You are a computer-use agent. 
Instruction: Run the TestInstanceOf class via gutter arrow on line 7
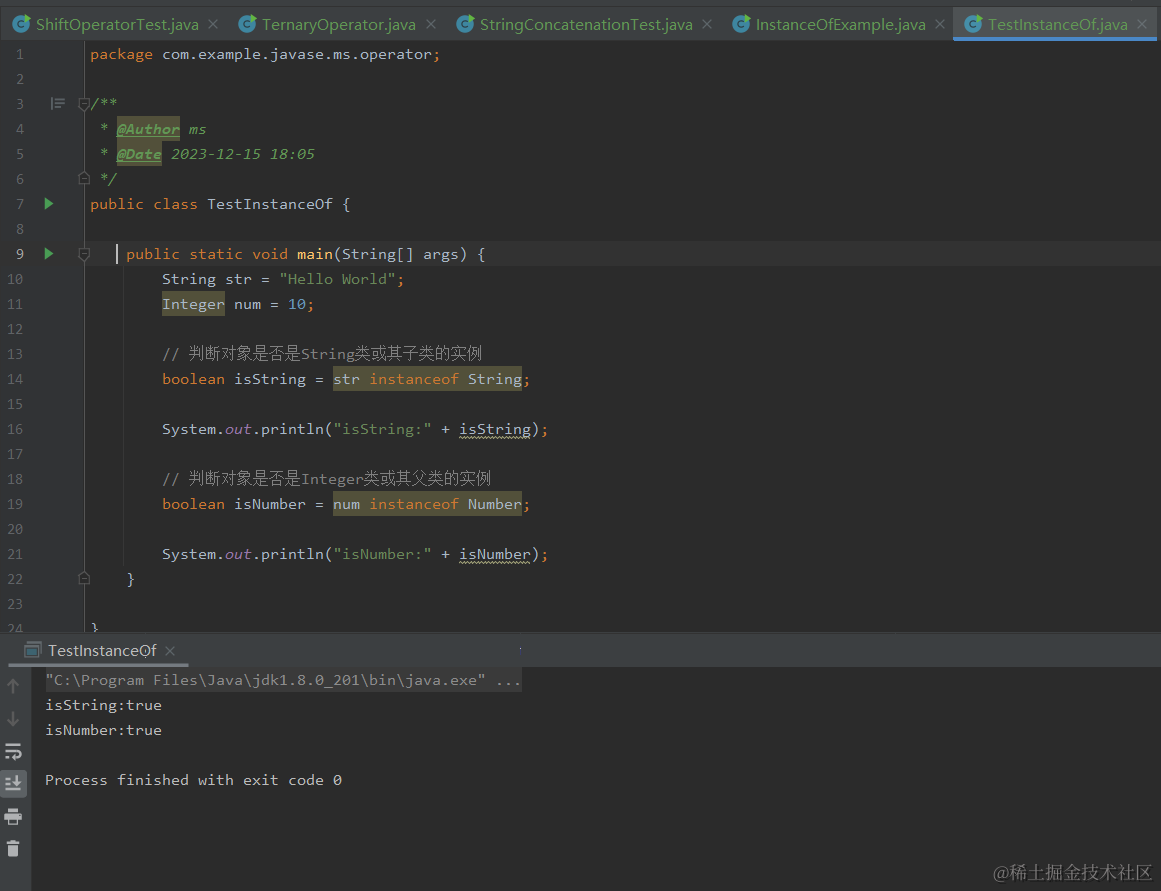pyautogui.click(x=49, y=204)
